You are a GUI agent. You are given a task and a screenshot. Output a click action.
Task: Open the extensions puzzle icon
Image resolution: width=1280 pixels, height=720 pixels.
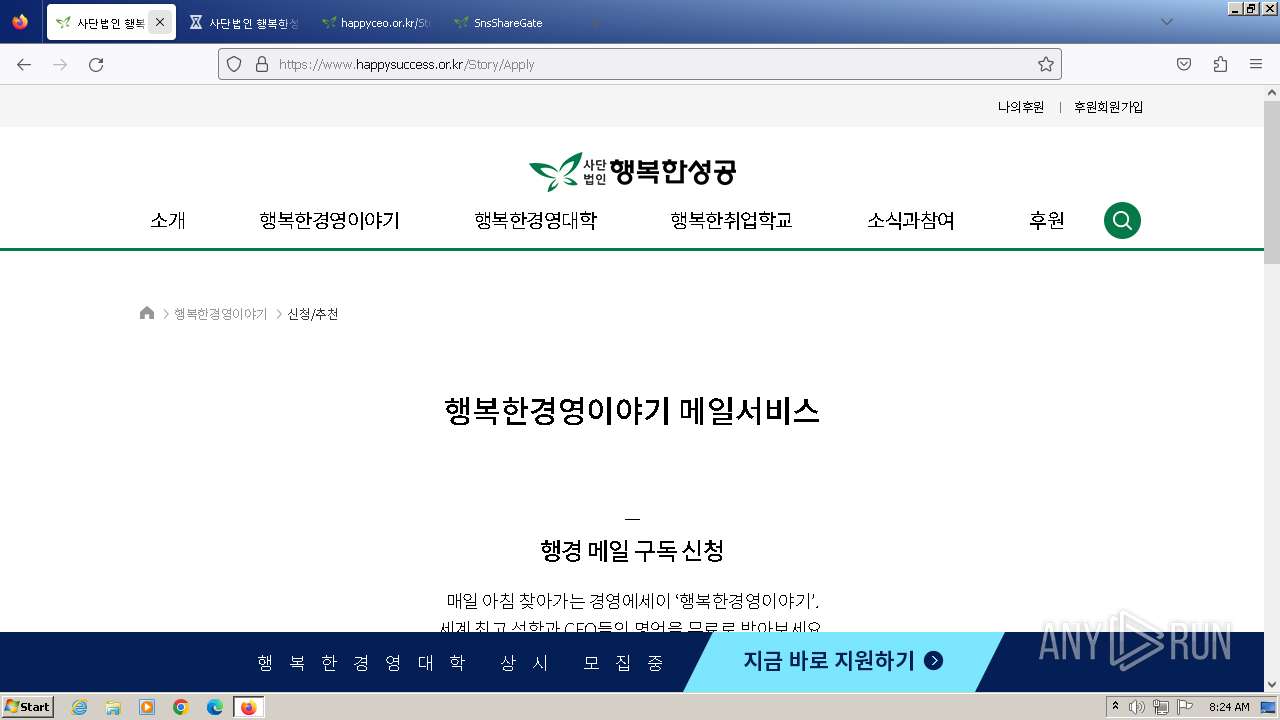click(1220, 64)
